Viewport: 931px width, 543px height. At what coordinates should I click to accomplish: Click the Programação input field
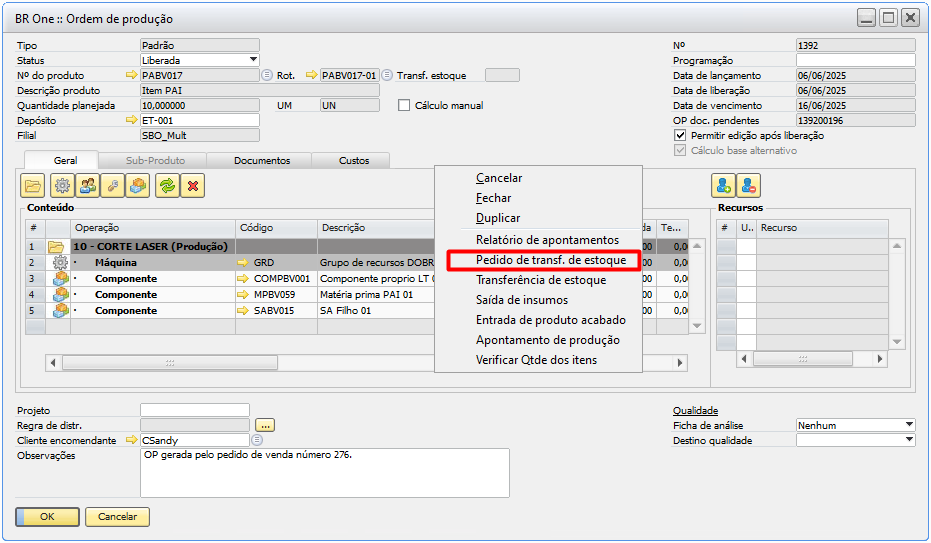pos(855,60)
